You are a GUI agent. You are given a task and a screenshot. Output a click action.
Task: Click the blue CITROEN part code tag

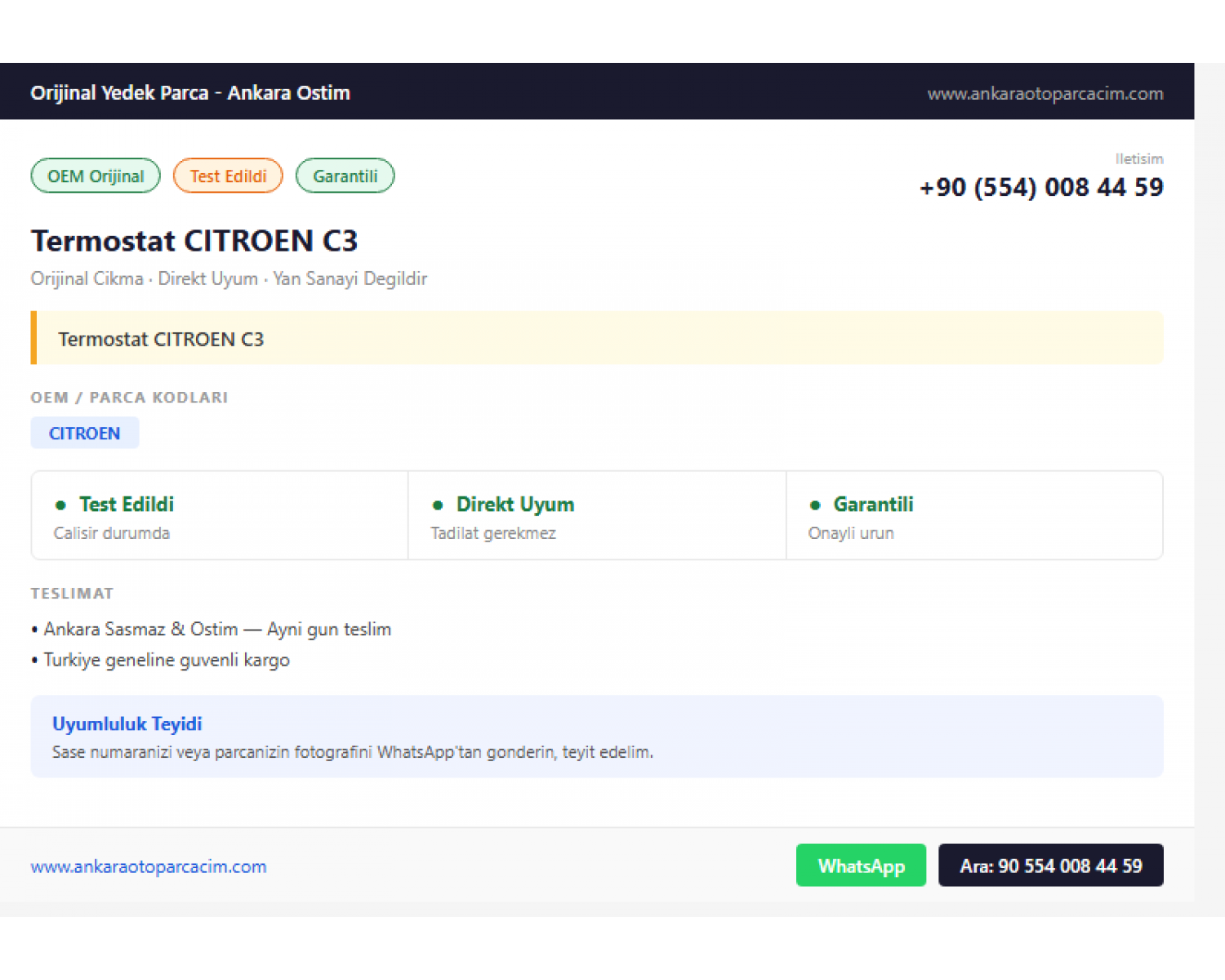point(85,433)
